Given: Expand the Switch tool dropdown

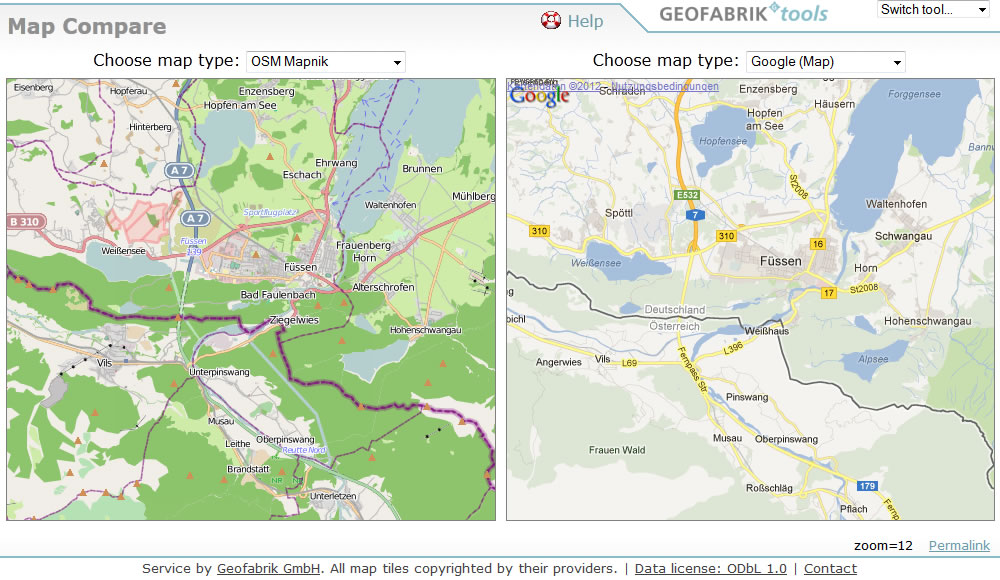Looking at the screenshot, I should pos(932,10).
